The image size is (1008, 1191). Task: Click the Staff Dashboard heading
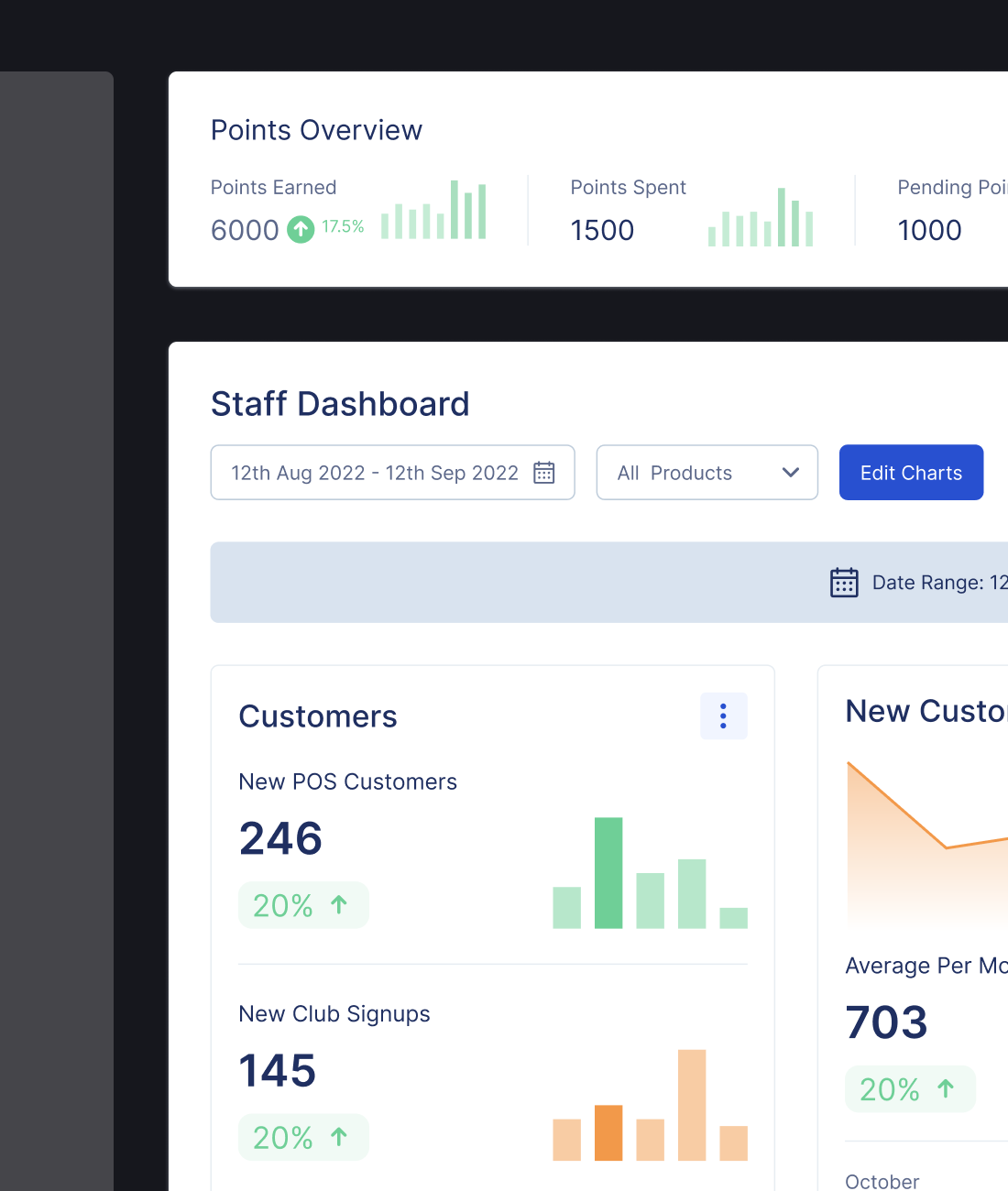(x=340, y=404)
